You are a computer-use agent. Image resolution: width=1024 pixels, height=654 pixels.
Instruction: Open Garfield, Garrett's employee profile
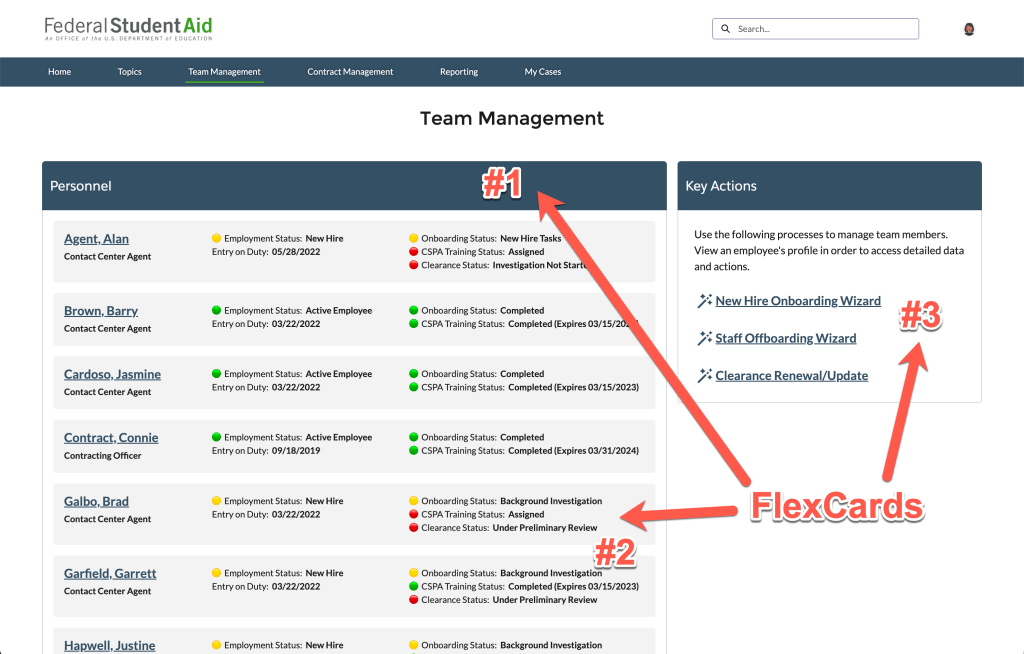110,573
